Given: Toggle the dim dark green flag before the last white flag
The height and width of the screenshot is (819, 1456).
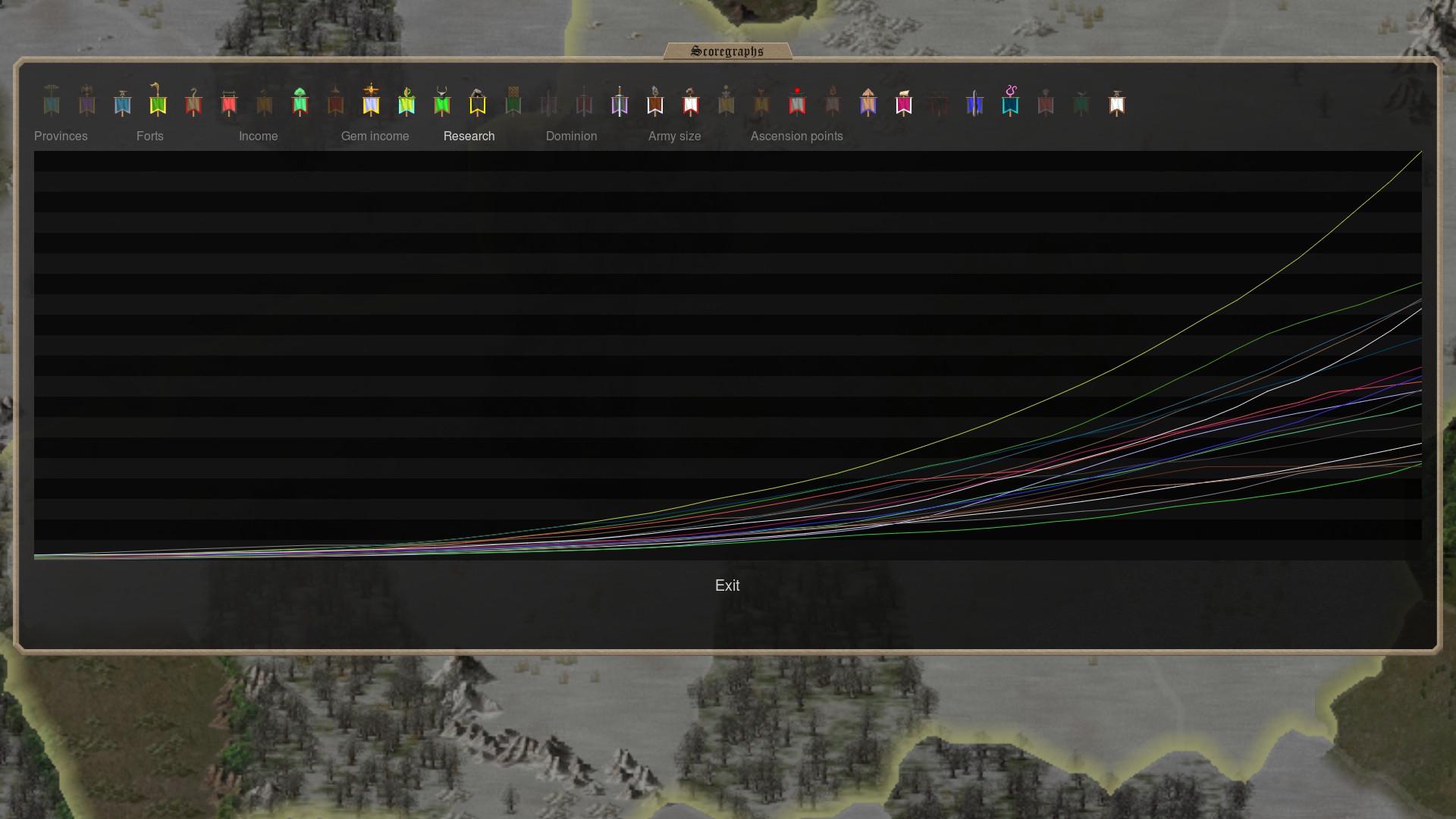Looking at the screenshot, I should coord(1081,102).
